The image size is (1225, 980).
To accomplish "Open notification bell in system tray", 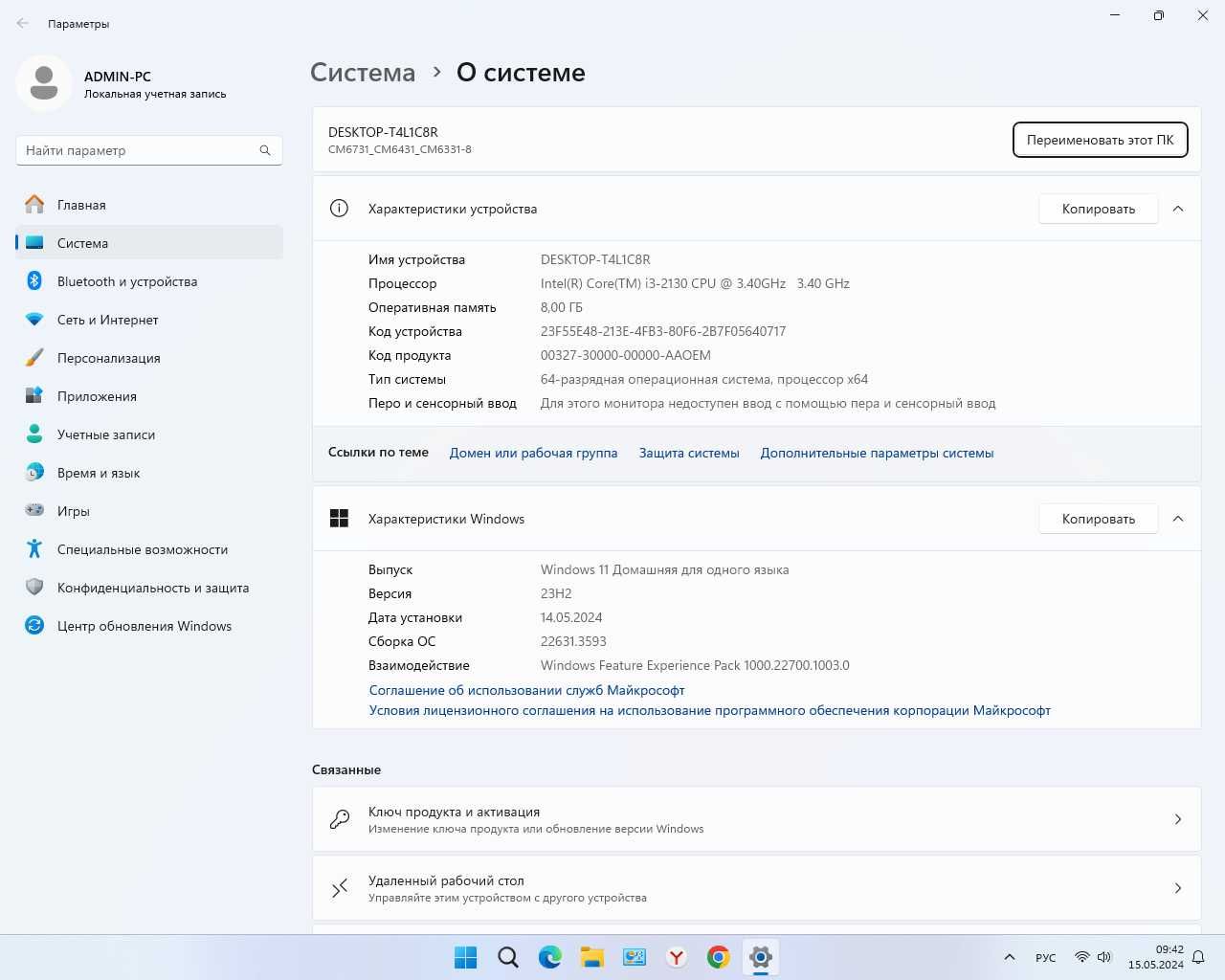I will [x=1198, y=957].
